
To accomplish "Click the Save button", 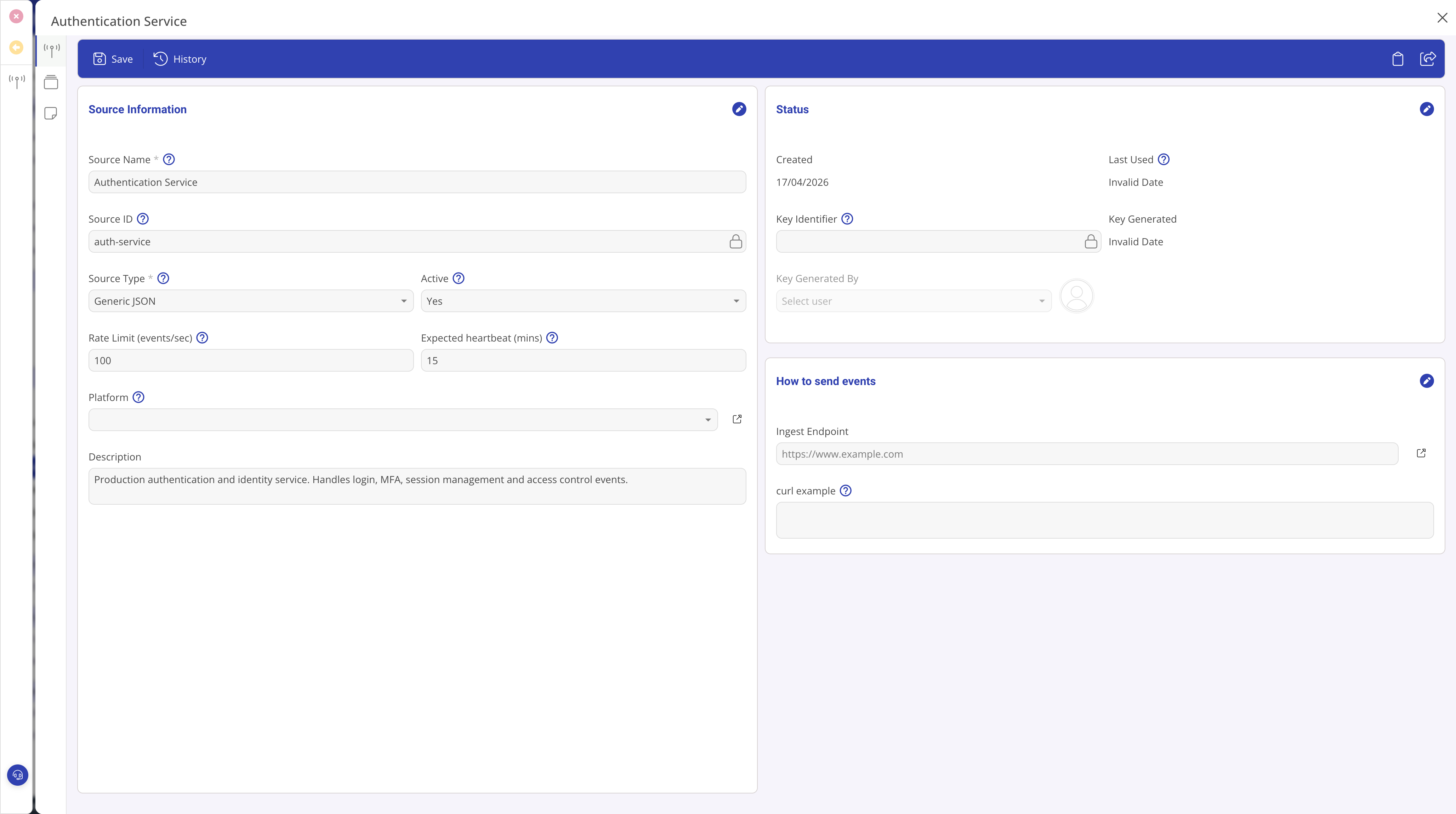I will click(113, 58).
